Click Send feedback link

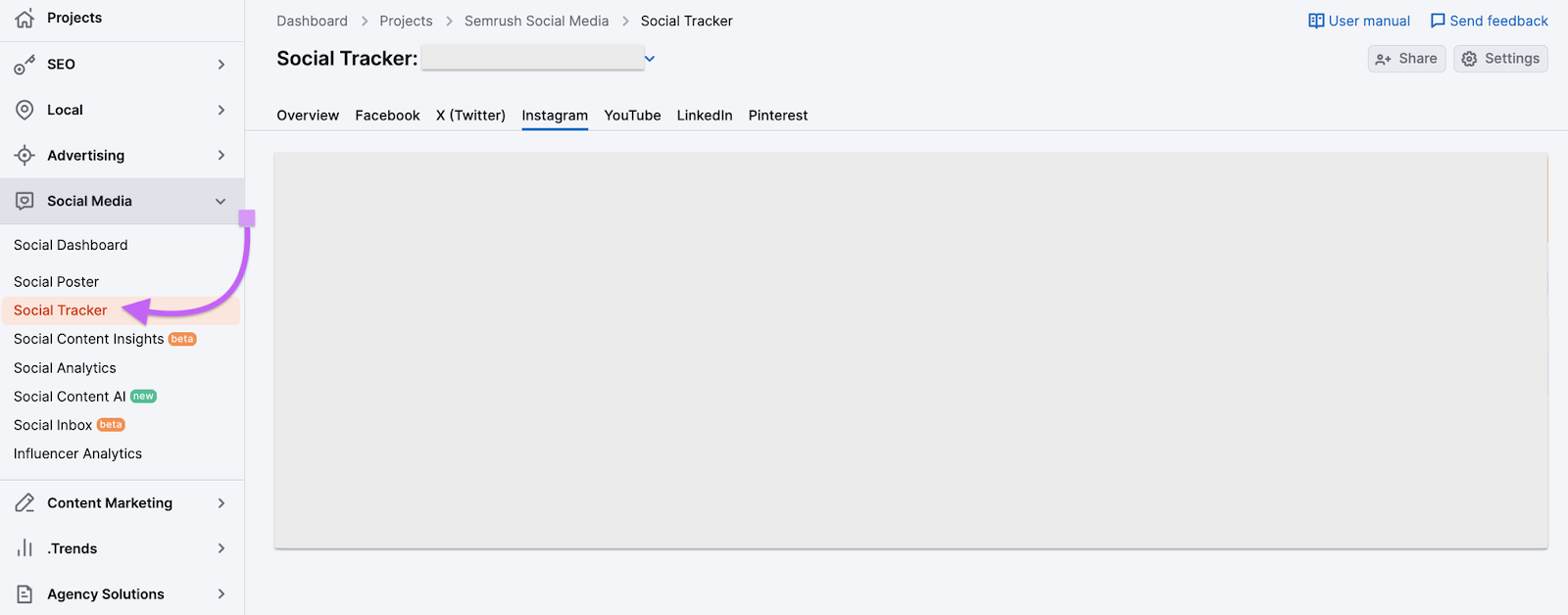(1490, 21)
